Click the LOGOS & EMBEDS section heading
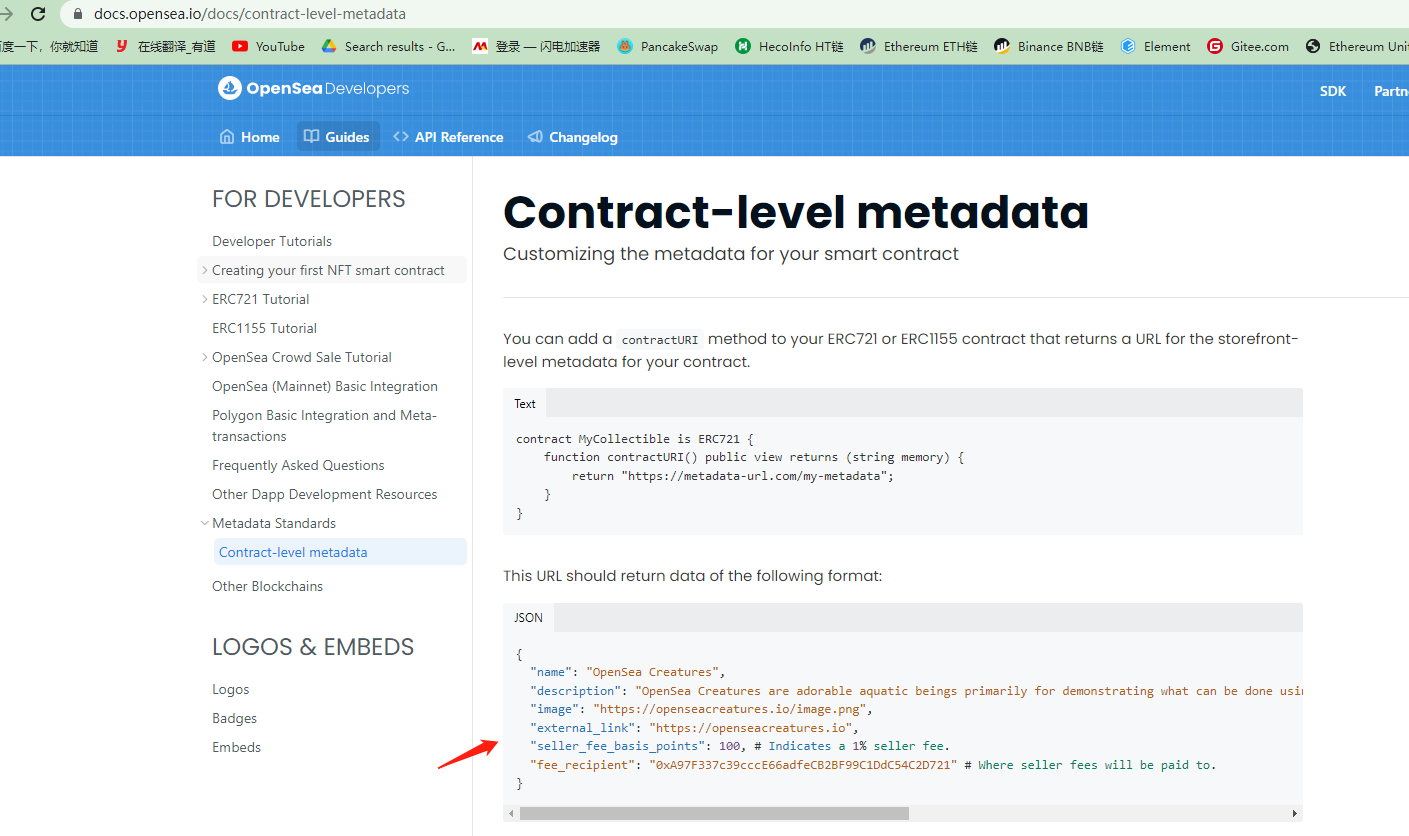1409x836 pixels. click(313, 647)
